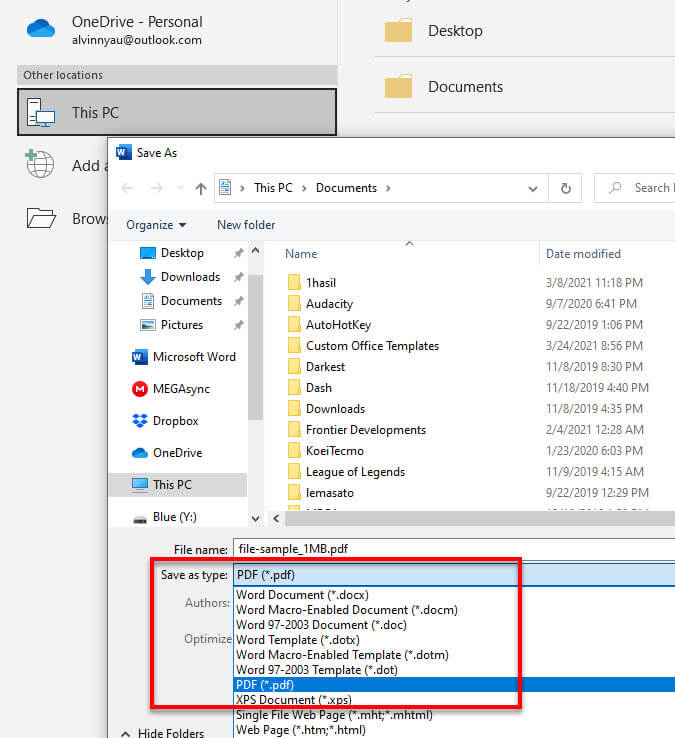Image resolution: width=675 pixels, height=738 pixels.
Task: Collapse the pane with Hide Folders
Action: coord(162,732)
